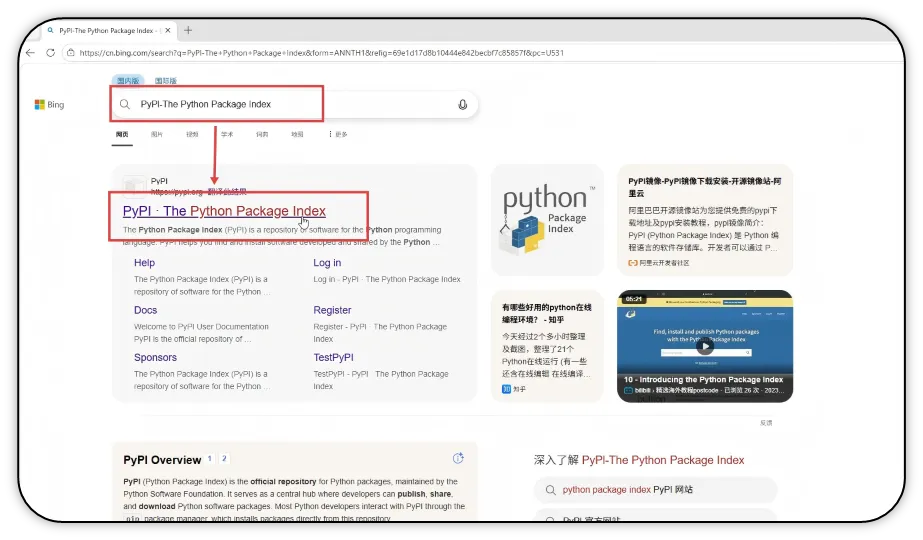
Task: Reload the page with the refresh icon
Action: tap(51, 53)
